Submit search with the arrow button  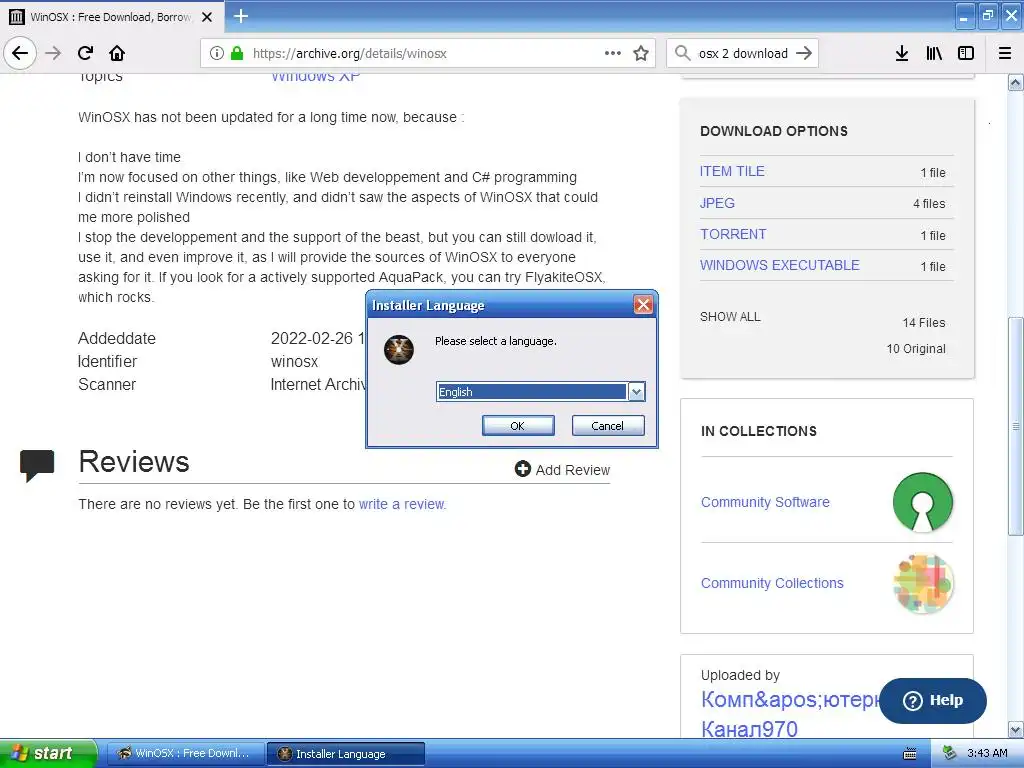coord(804,53)
